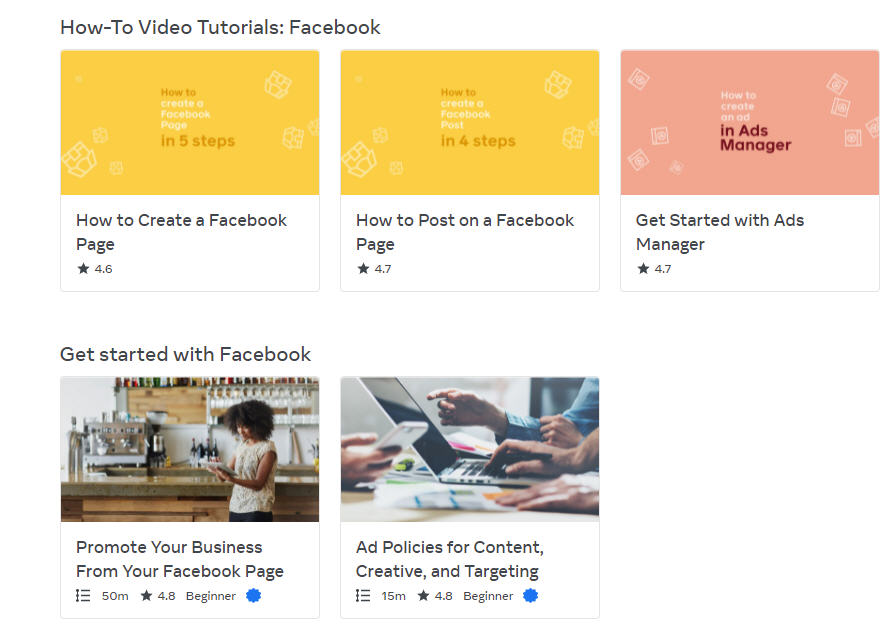Viewport: 895px width, 641px height.
Task: Click the Beginner label on Ad Policies card
Action: pos(488,596)
